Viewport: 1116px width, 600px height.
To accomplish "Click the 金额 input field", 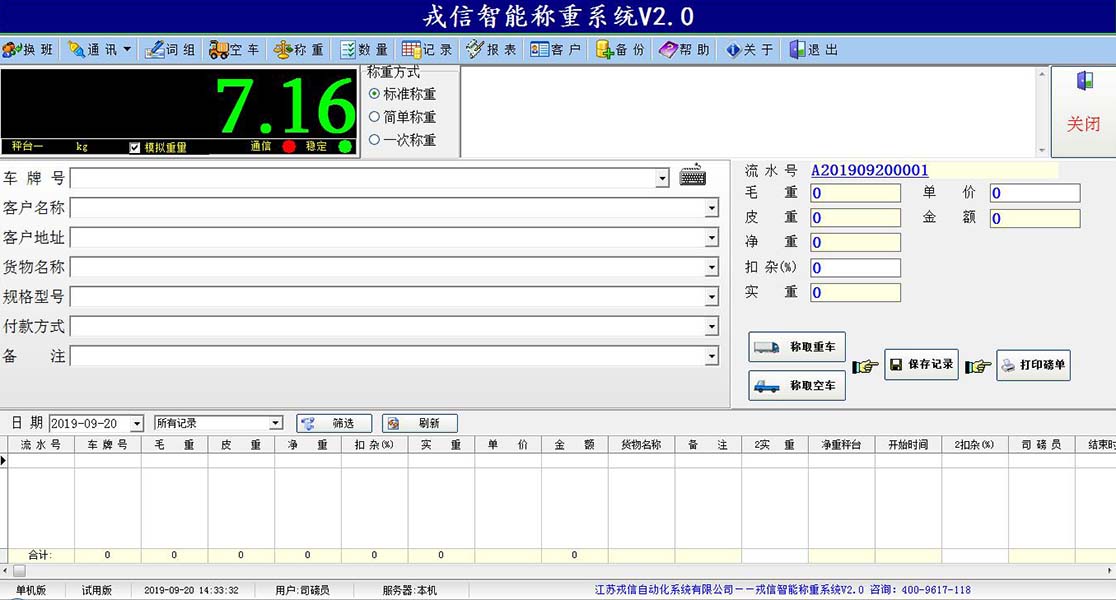I will [x=1035, y=219].
